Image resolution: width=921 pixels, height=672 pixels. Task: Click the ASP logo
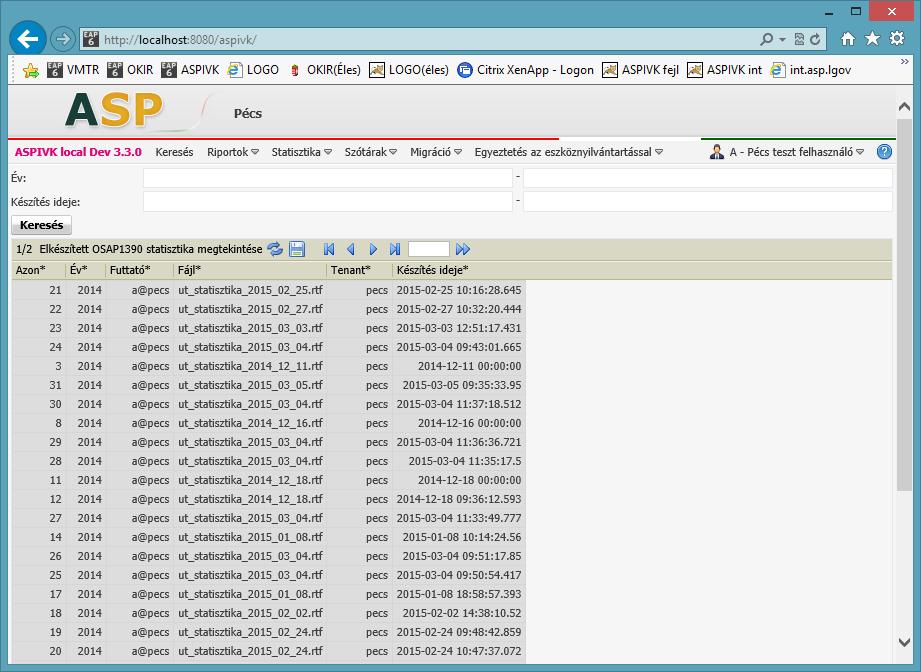[115, 110]
